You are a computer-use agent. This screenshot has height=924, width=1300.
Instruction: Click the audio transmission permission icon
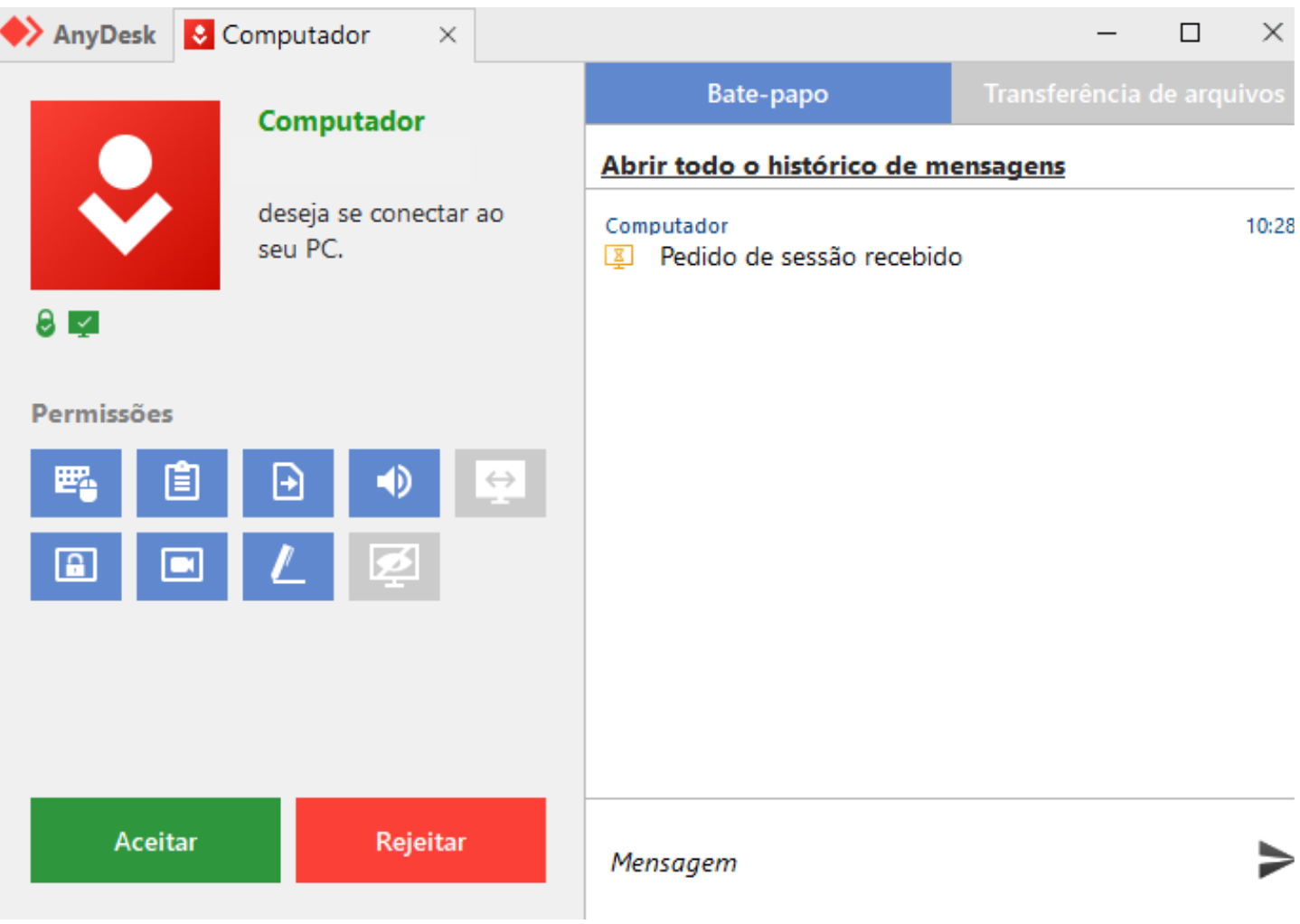[394, 483]
